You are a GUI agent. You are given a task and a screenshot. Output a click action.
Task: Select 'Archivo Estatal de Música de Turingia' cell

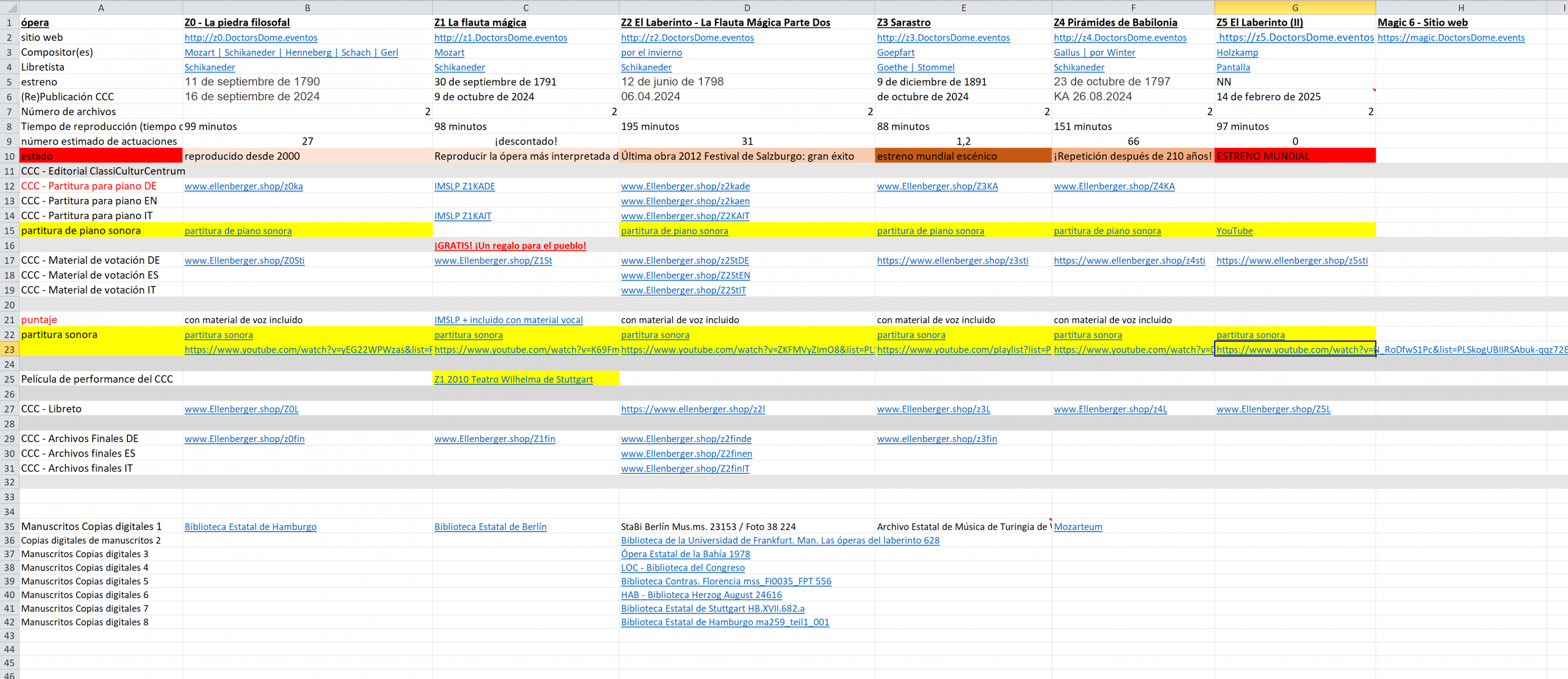tap(963, 527)
